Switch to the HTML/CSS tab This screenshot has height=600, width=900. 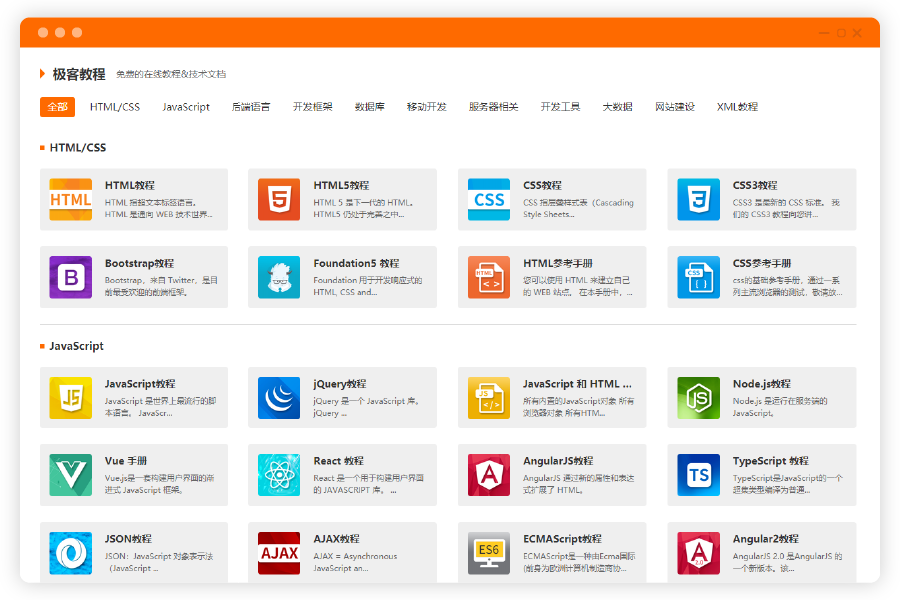(x=115, y=107)
